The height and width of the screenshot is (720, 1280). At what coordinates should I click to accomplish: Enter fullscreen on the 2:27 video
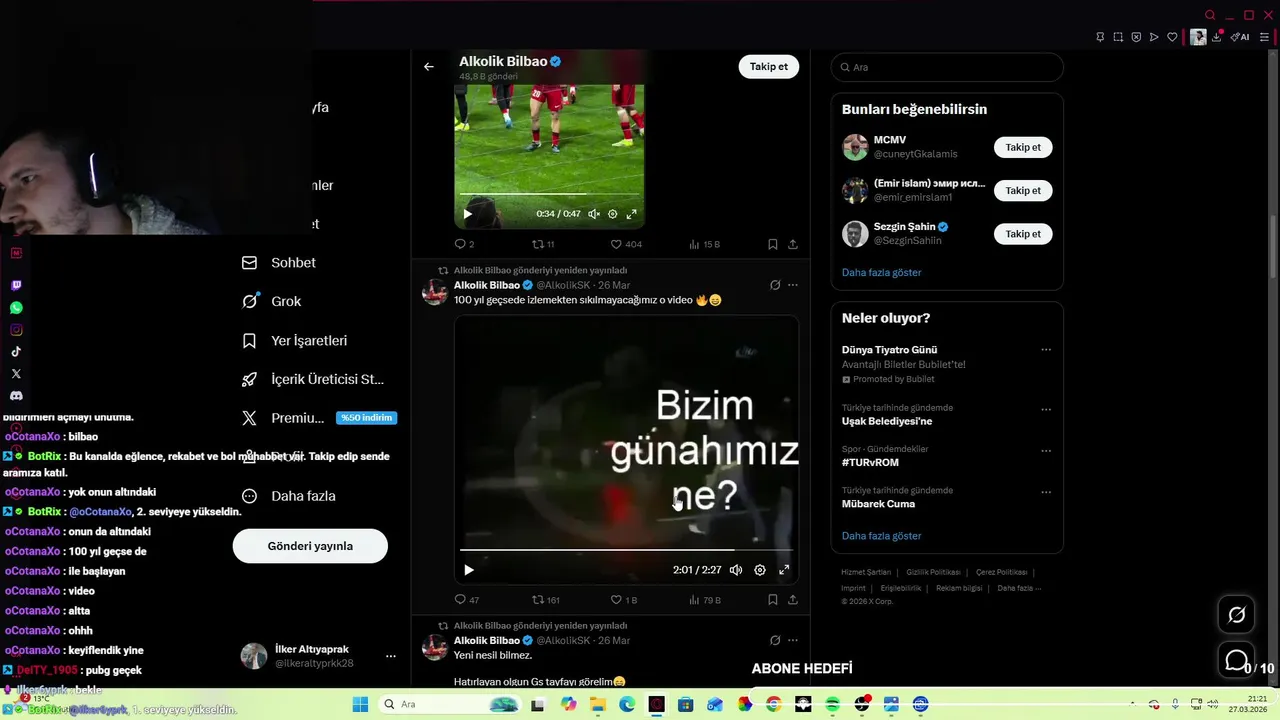(x=784, y=570)
